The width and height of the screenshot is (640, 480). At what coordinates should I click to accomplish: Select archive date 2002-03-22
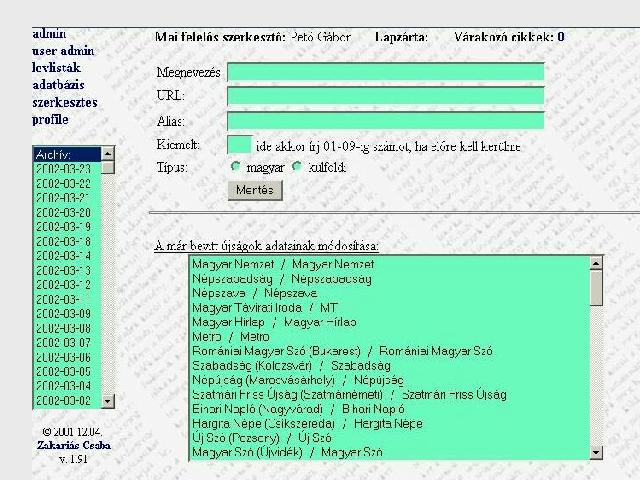(67, 184)
